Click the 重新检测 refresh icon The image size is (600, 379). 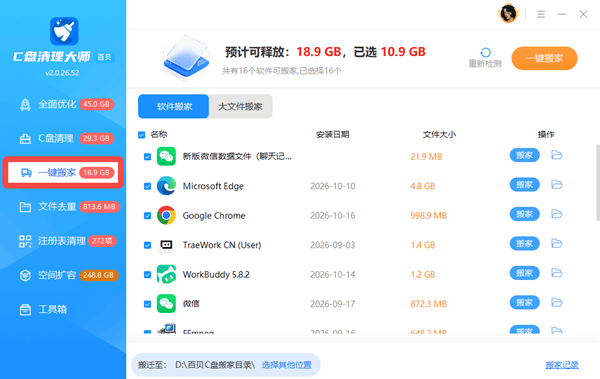click(485, 52)
